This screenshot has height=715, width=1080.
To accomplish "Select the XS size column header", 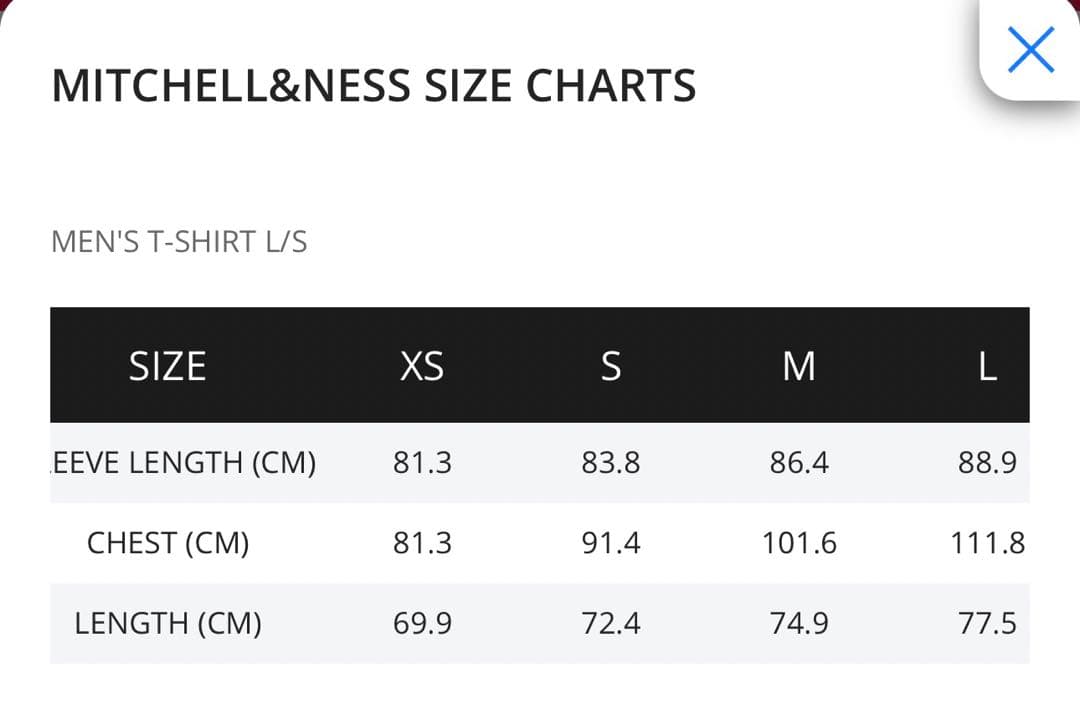I will (x=422, y=366).
